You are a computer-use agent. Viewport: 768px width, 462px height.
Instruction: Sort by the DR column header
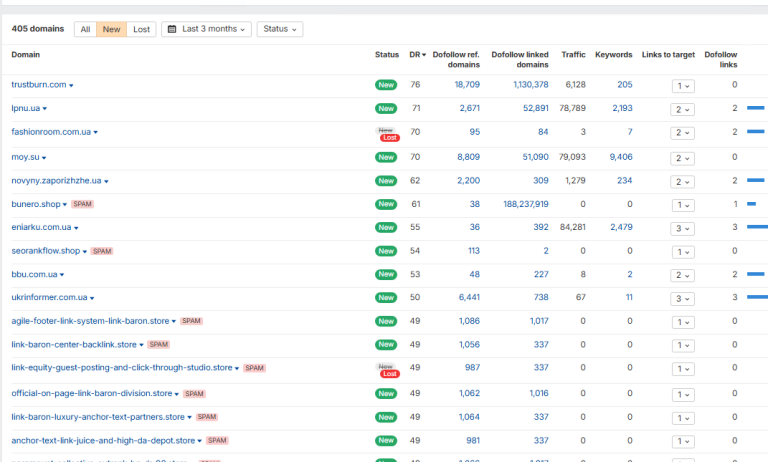tap(417, 55)
